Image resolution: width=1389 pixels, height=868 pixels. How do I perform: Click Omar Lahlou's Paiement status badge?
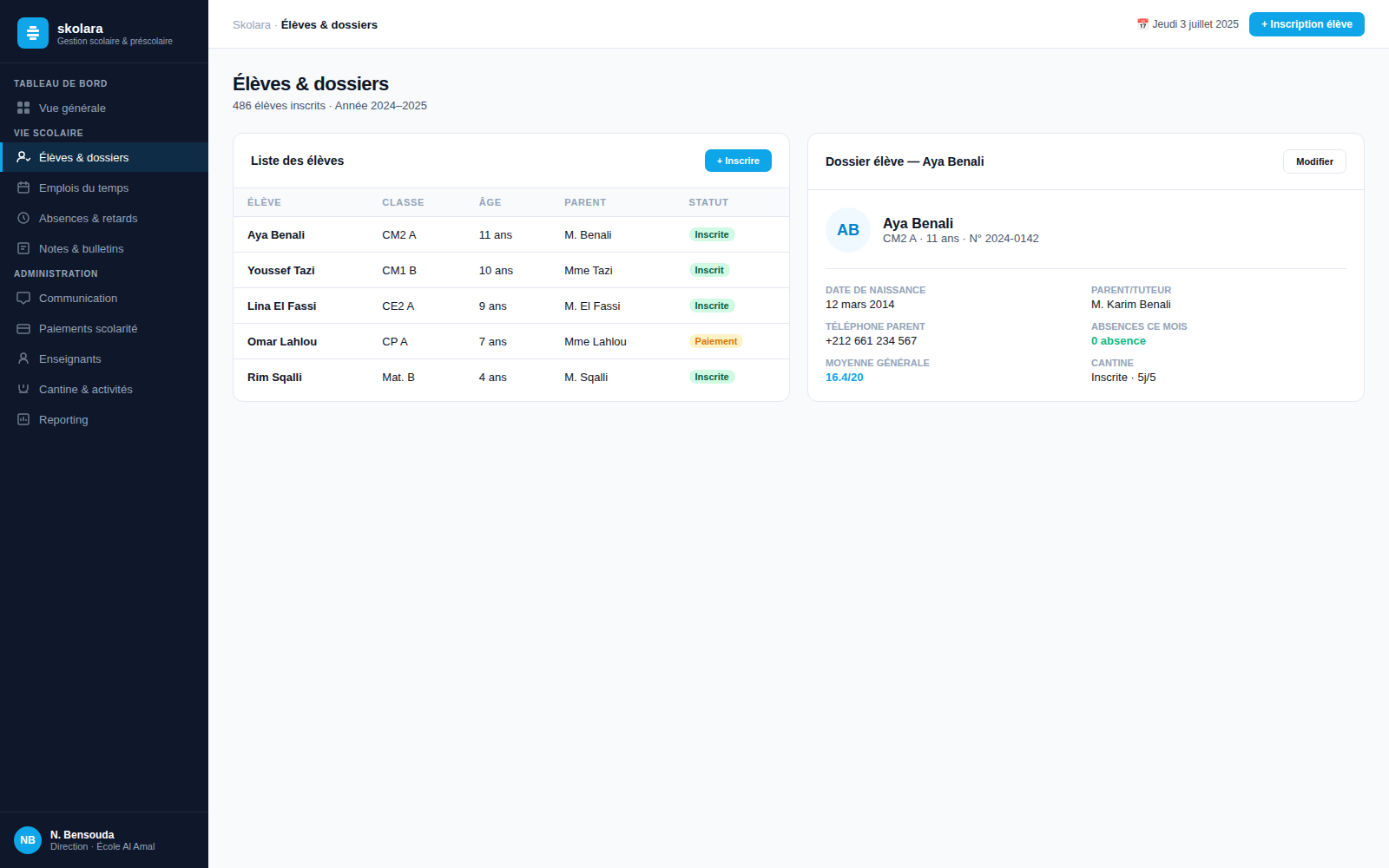(x=716, y=341)
